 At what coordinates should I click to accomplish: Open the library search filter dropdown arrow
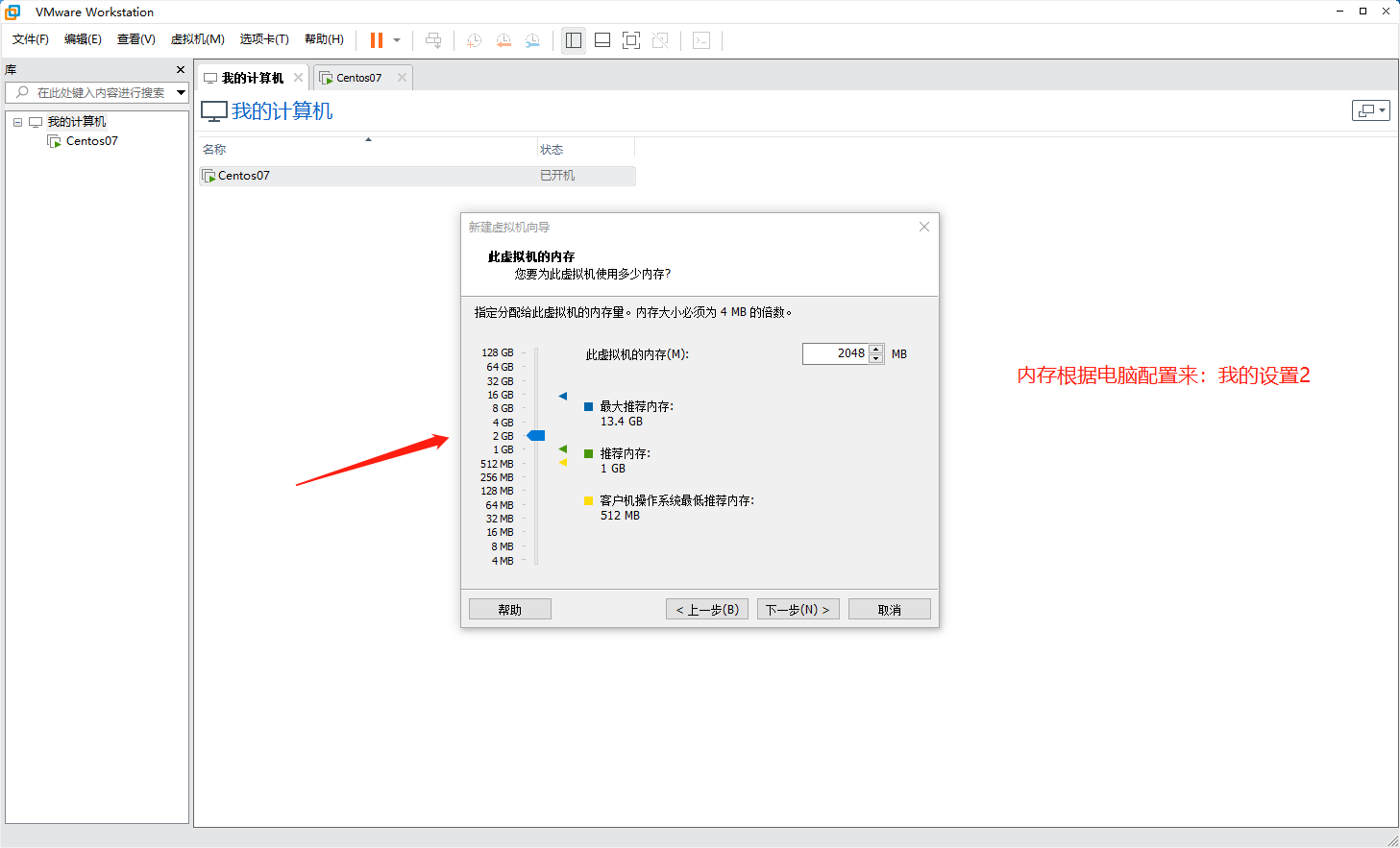click(x=181, y=92)
